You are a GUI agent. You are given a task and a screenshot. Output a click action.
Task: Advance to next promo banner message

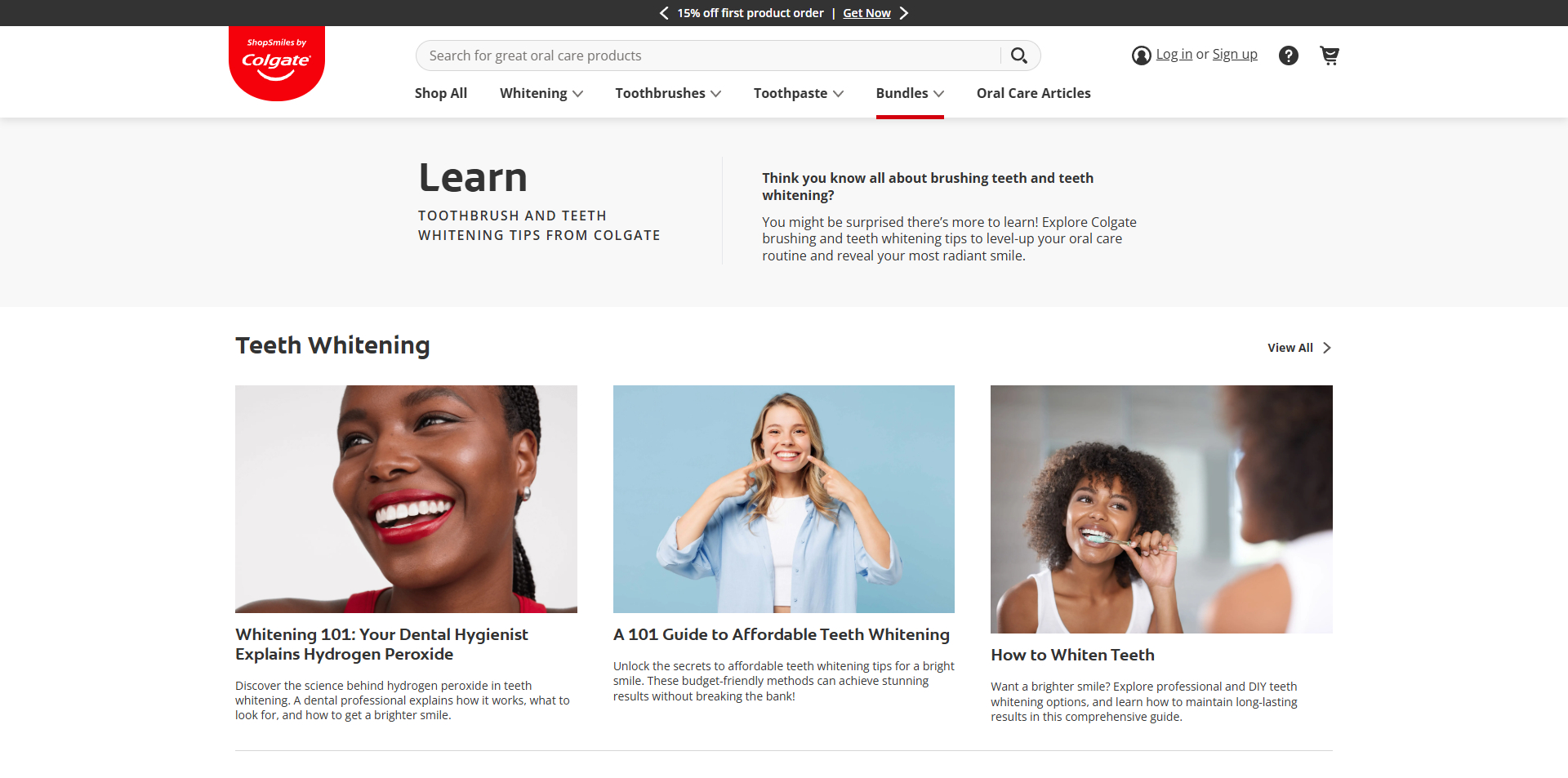(903, 13)
